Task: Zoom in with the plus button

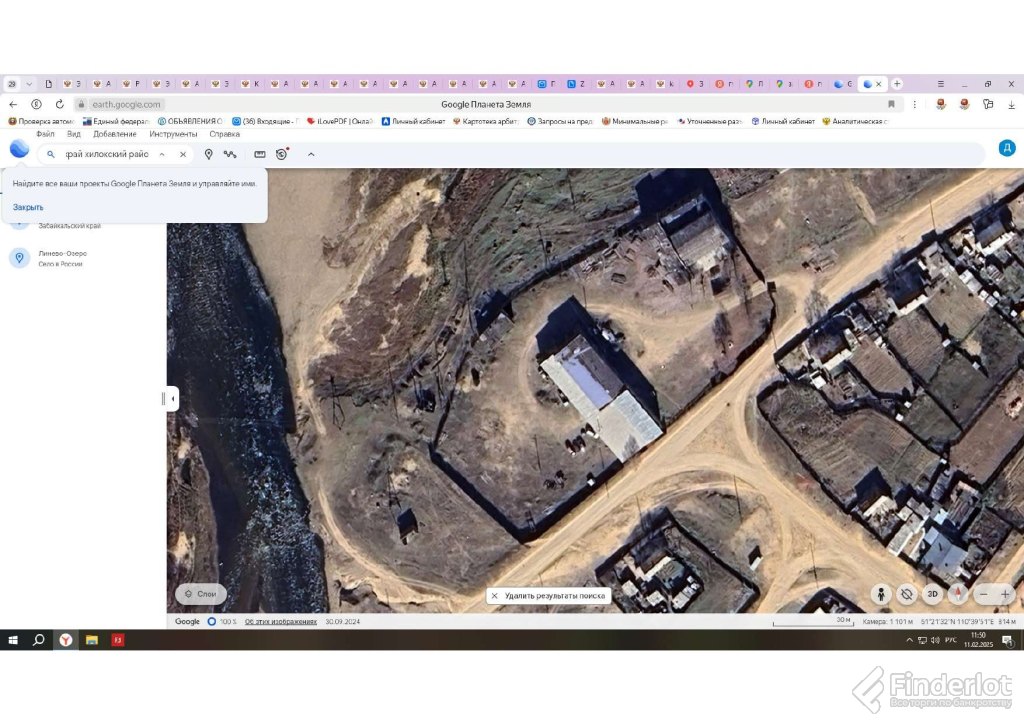Action: 1006,594
